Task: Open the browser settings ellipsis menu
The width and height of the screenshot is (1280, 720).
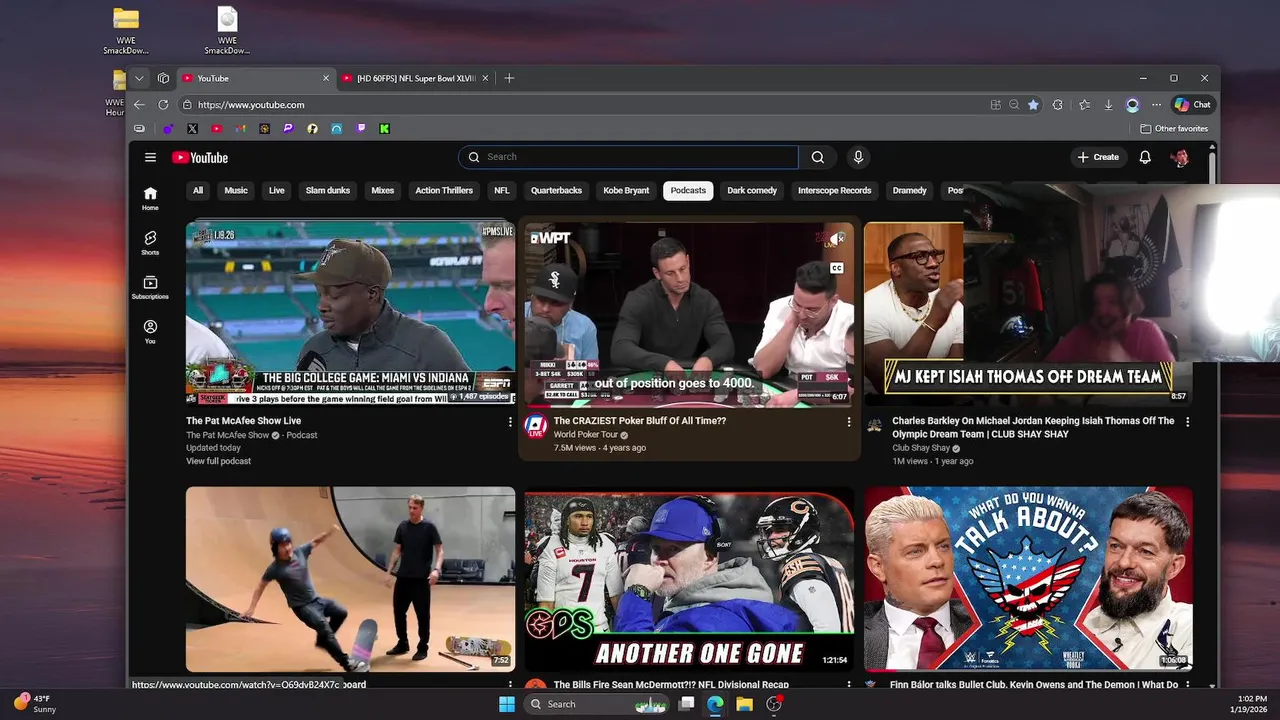Action: [x=1156, y=104]
